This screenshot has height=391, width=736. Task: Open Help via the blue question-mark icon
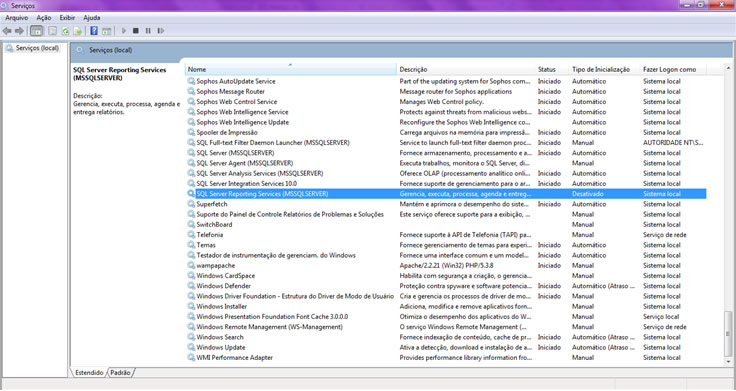(94, 31)
